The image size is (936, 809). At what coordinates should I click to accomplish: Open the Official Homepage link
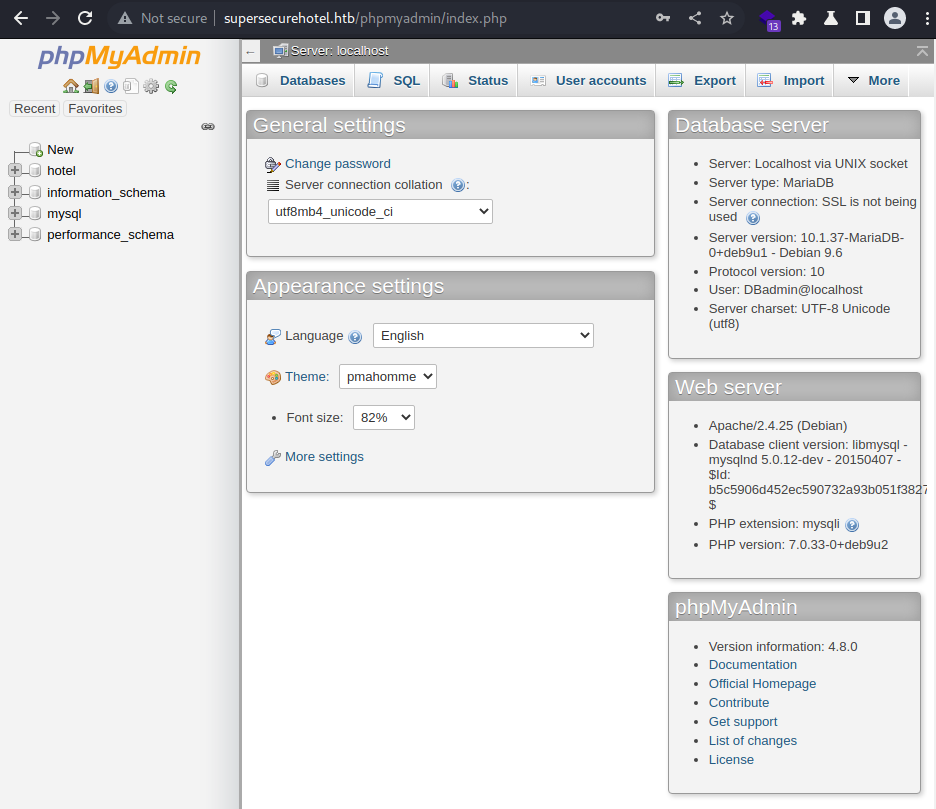pyautogui.click(x=762, y=684)
